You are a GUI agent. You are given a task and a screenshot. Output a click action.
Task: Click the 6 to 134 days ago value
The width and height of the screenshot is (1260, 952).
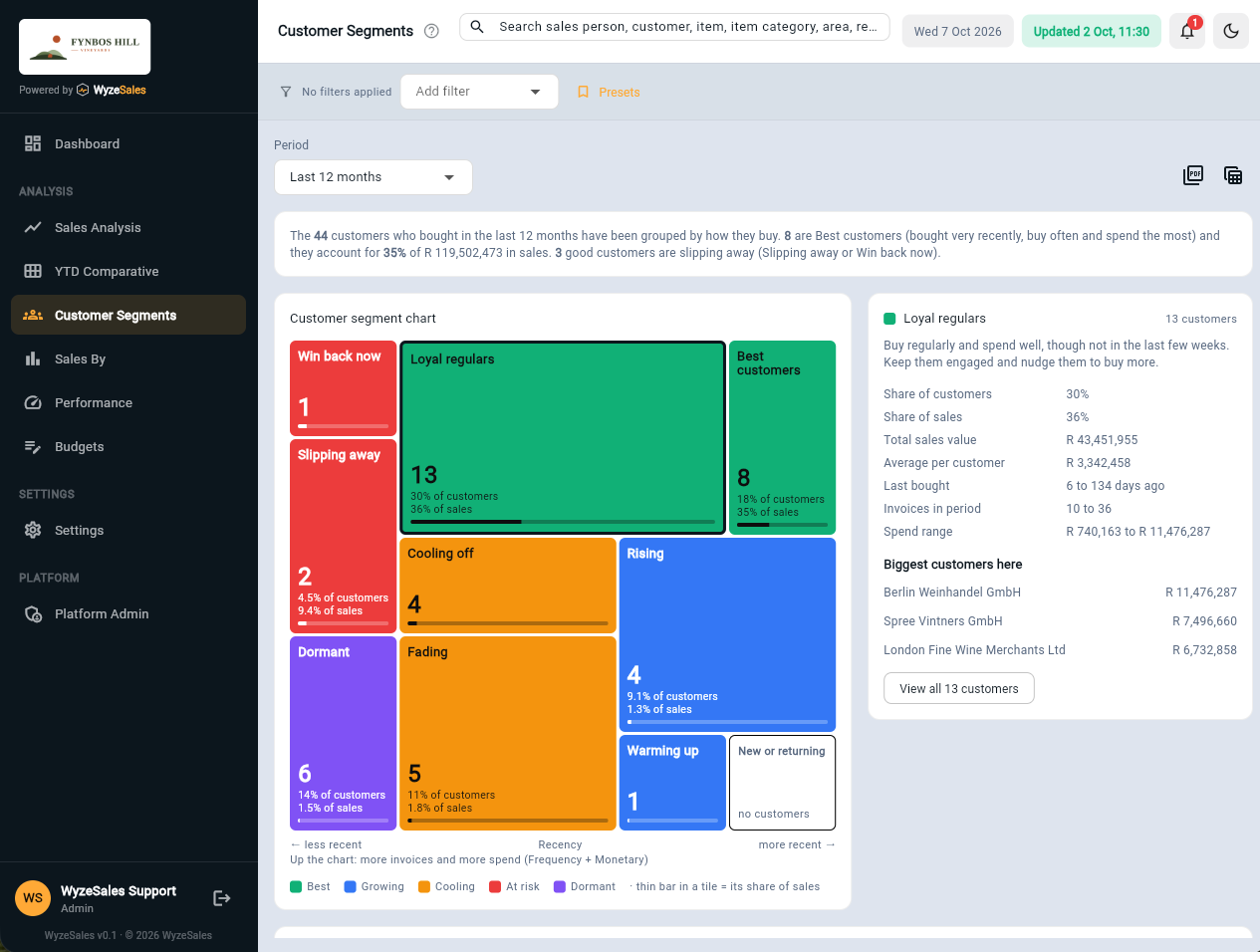[1116, 486]
